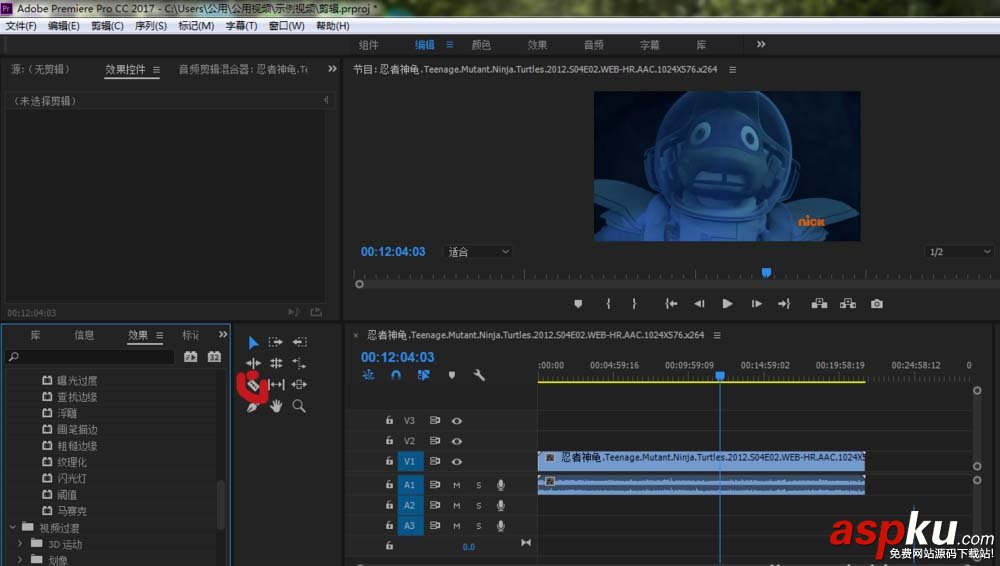
Task: Select the Razor tool in tools panel
Action: [253, 384]
